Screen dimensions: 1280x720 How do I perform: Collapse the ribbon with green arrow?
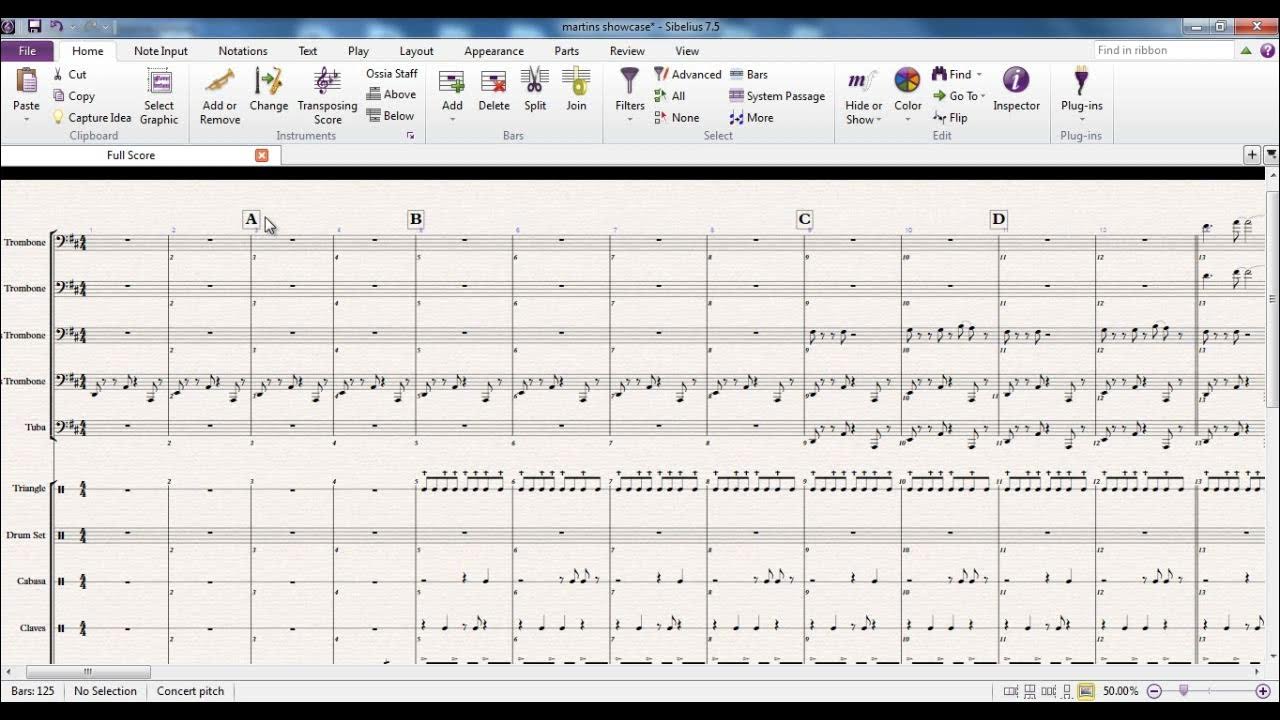1246,51
